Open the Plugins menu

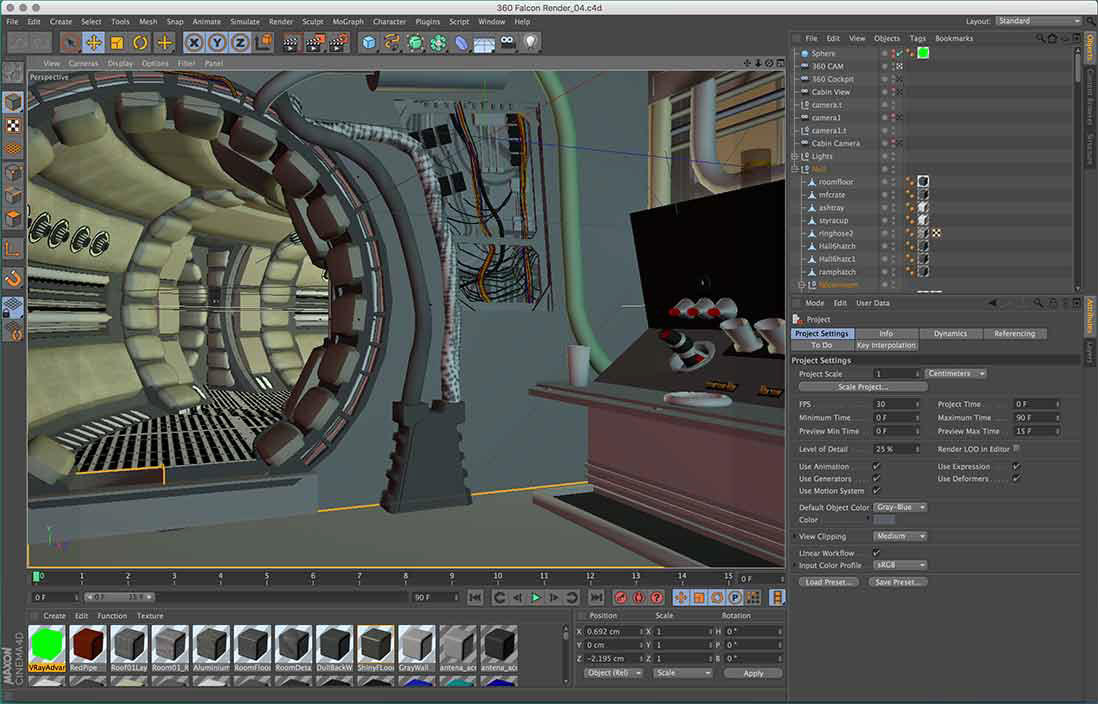(x=427, y=22)
